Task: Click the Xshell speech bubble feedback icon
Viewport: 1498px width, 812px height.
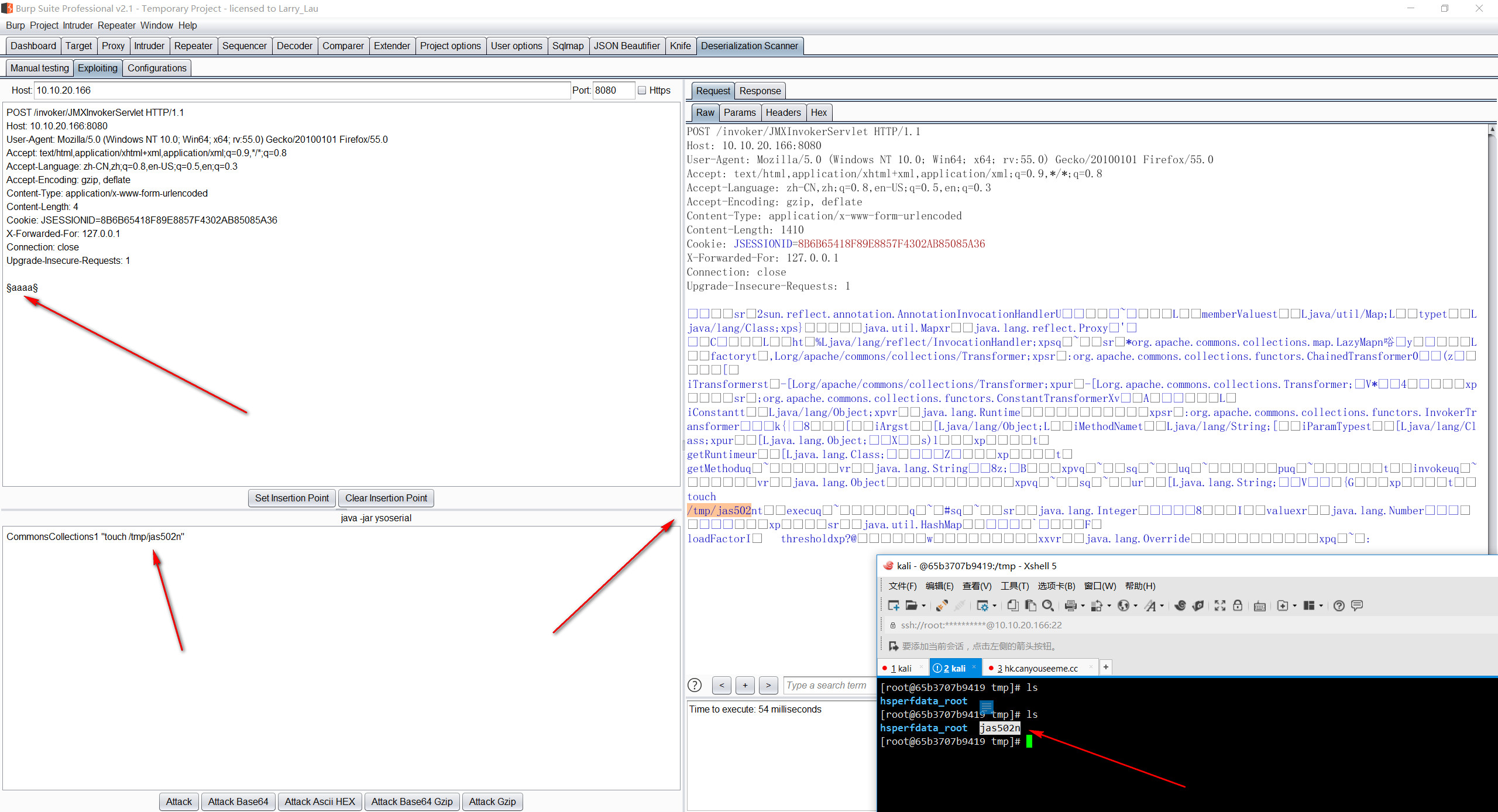Action: (x=1357, y=605)
